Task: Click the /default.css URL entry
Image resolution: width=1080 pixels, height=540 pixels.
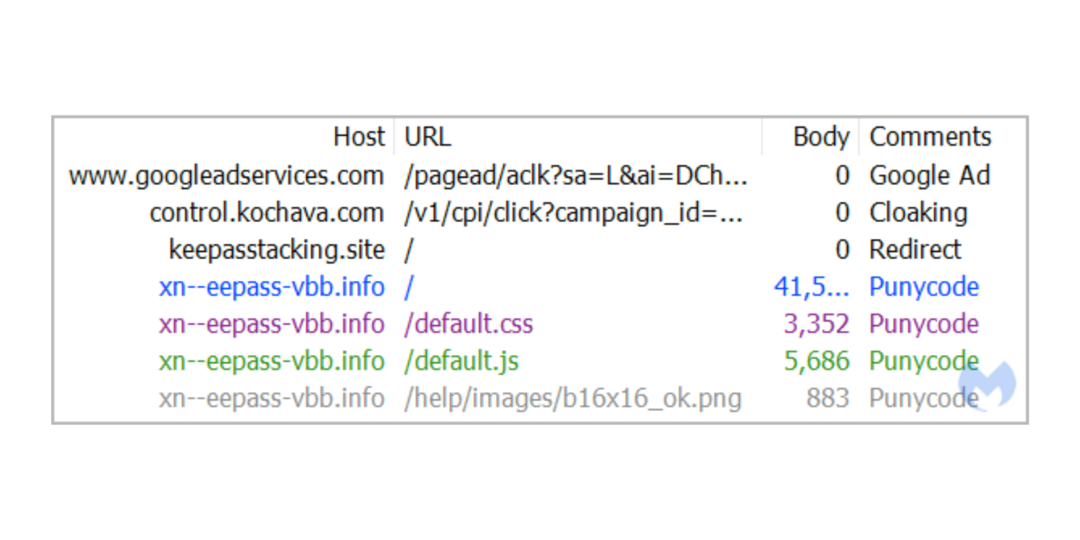Action: (468, 324)
